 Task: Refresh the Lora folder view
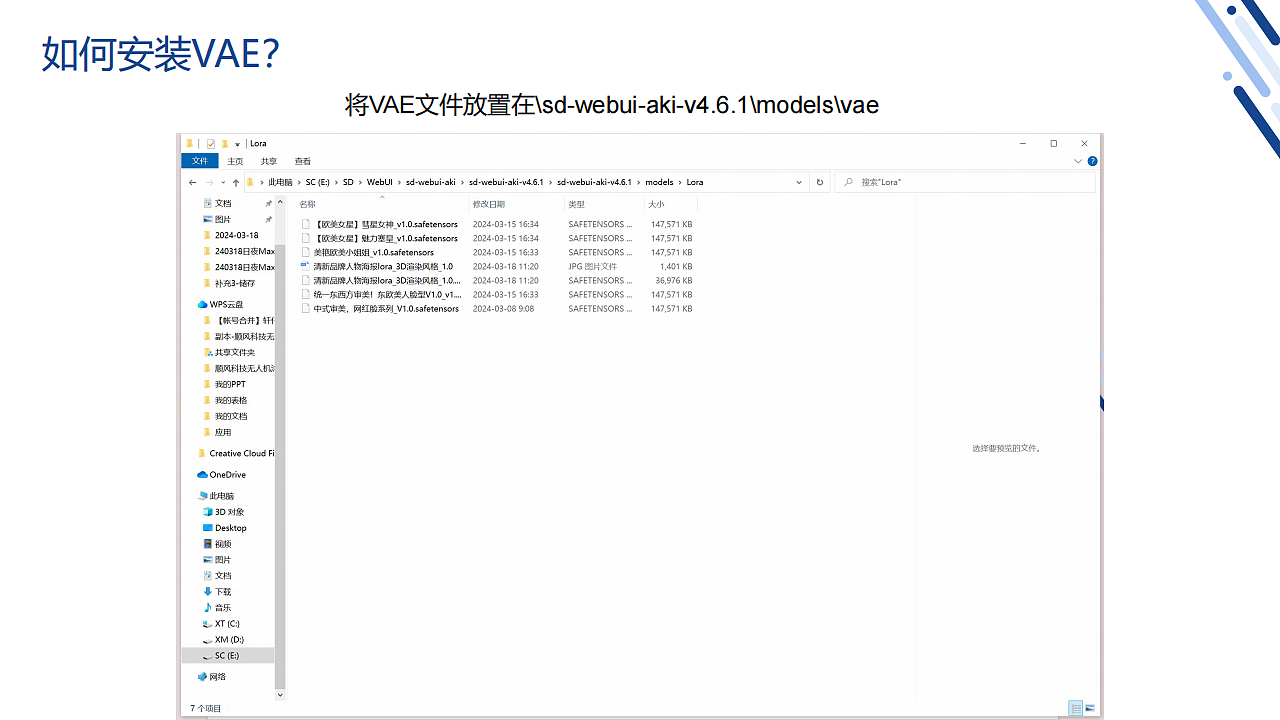pyautogui.click(x=819, y=182)
